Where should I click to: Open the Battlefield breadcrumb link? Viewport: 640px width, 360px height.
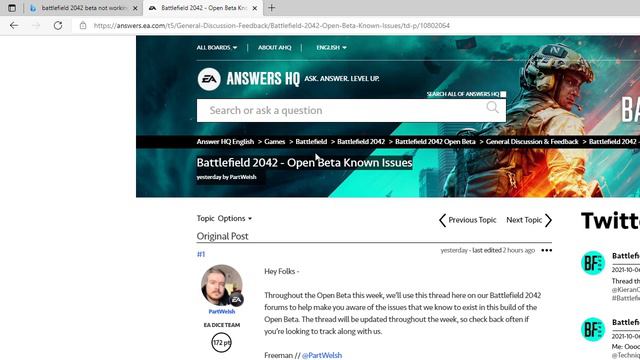pos(311,142)
